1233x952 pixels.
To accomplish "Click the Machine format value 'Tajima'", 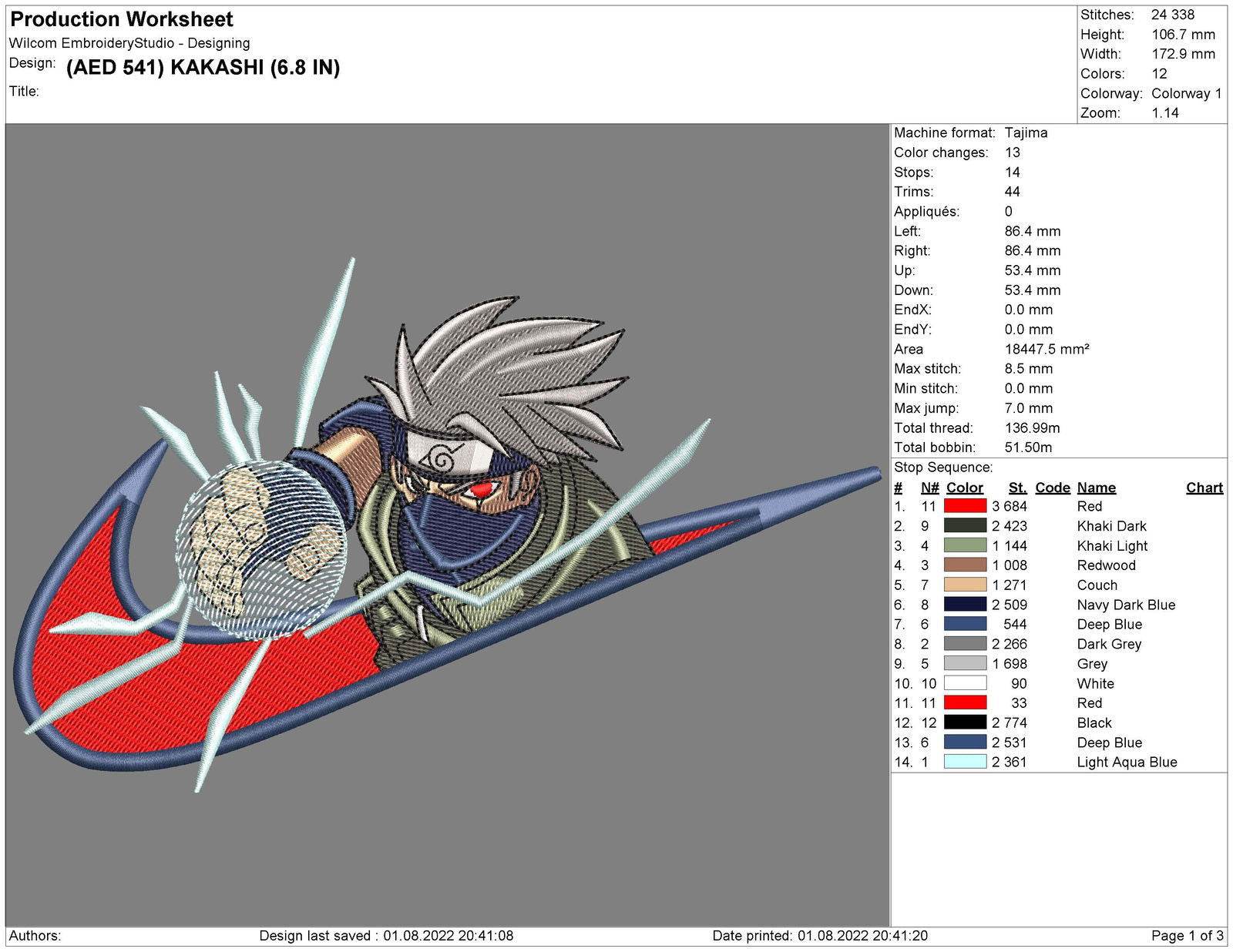I will pyautogui.click(x=1026, y=132).
